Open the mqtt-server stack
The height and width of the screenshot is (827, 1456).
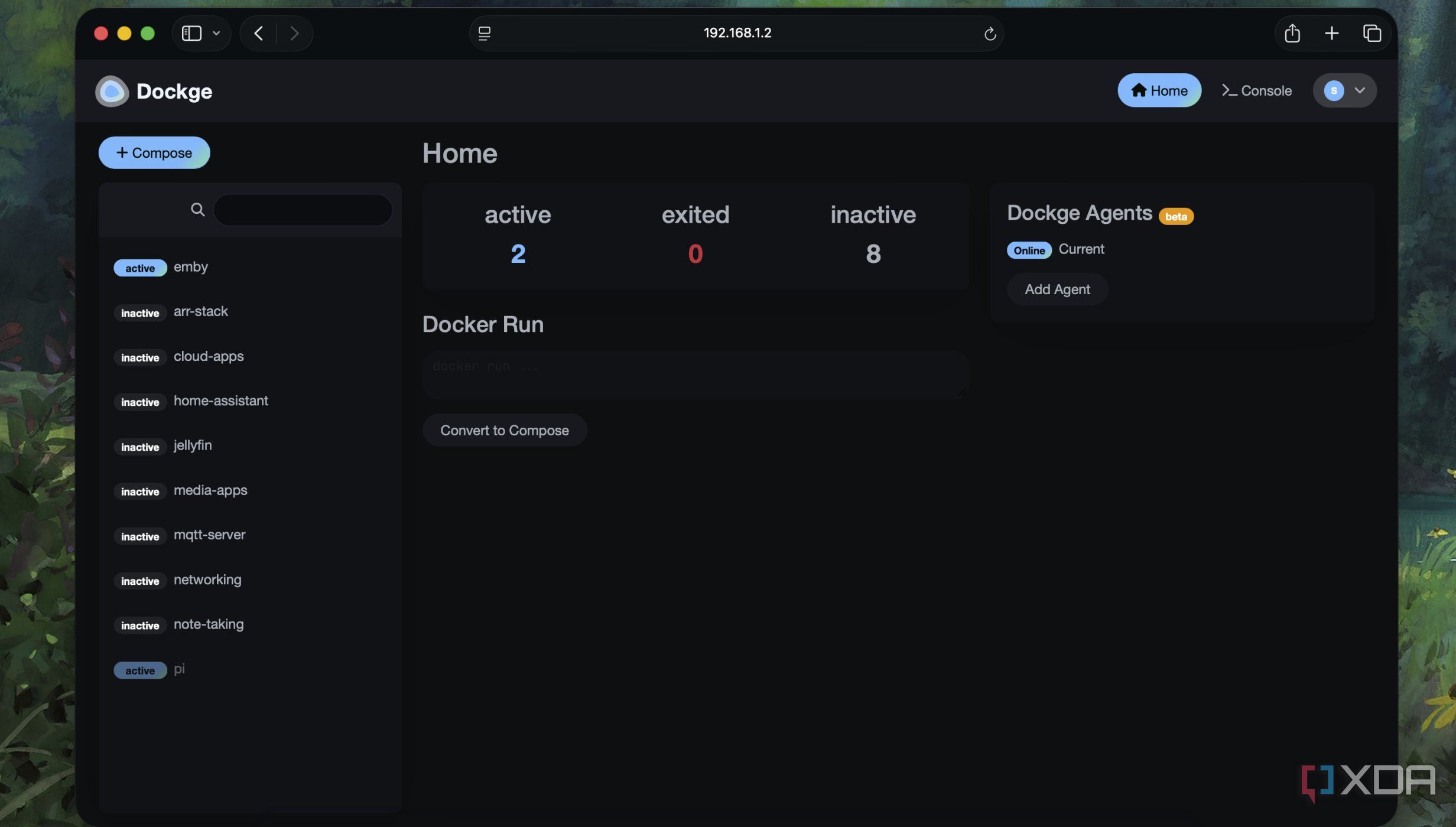251,535
